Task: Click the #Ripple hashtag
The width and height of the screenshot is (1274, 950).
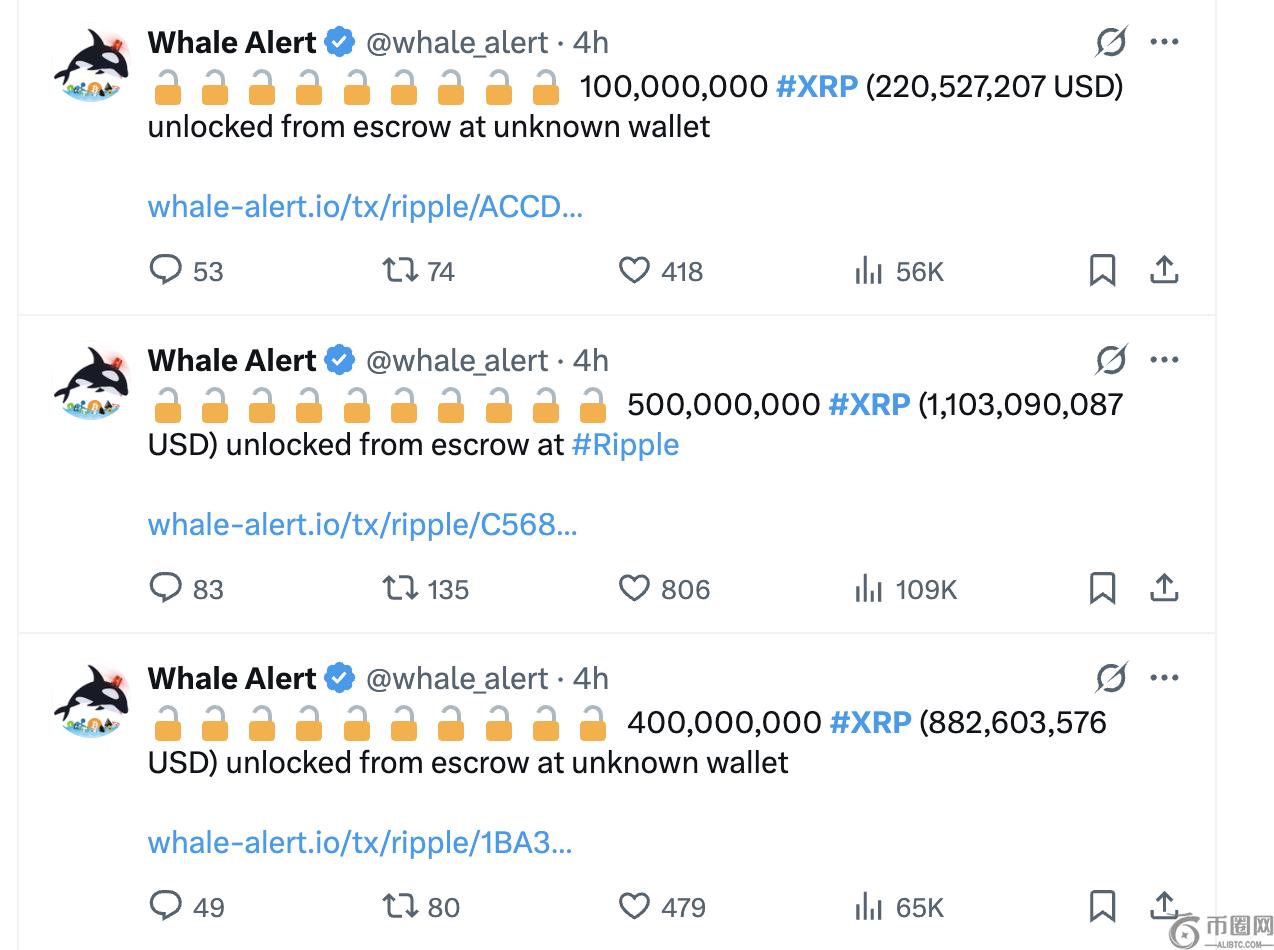Action: pyautogui.click(x=625, y=444)
